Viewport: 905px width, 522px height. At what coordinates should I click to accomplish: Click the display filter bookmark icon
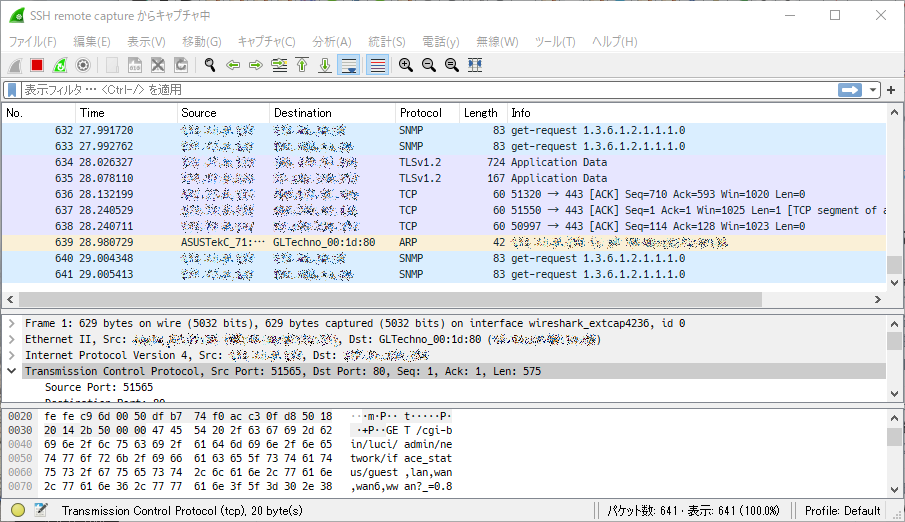tap(12, 90)
